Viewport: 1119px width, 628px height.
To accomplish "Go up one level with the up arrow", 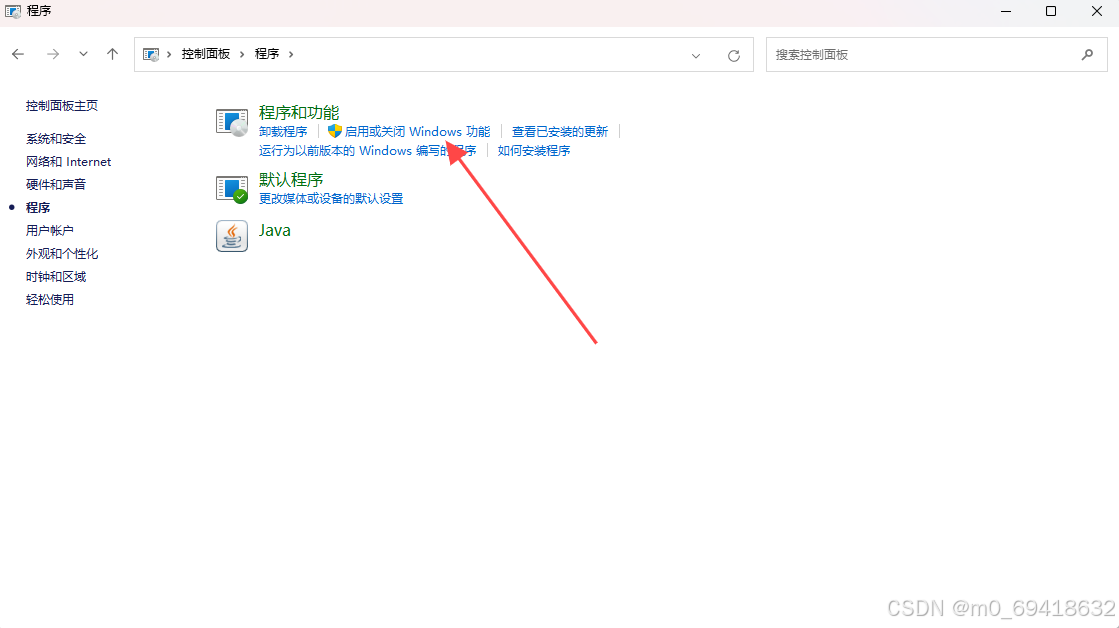I will (x=112, y=54).
